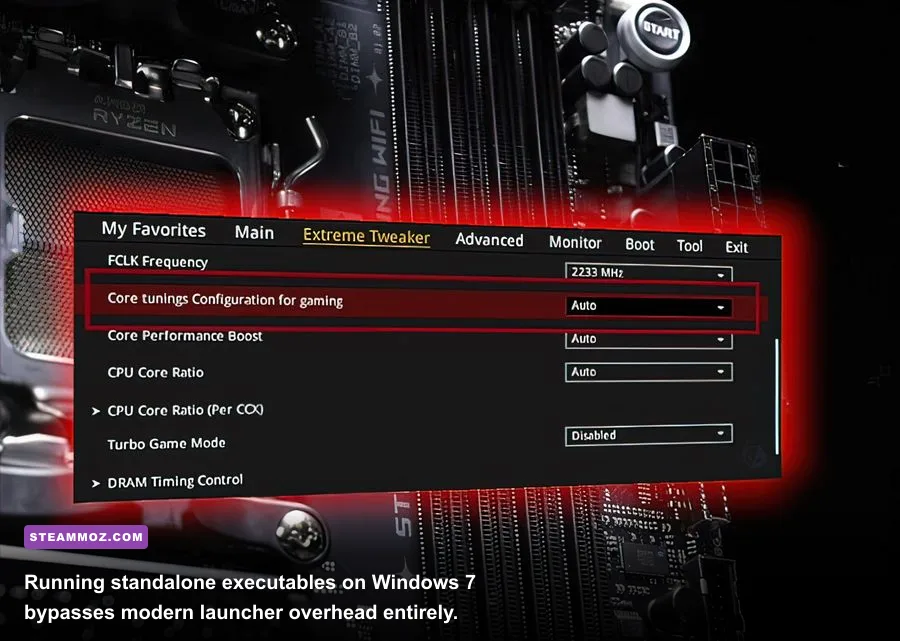This screenshot has height=641, width=900.
Task: Click the STEAMMOZ.COM badge
Action: [x=86, y=537]
